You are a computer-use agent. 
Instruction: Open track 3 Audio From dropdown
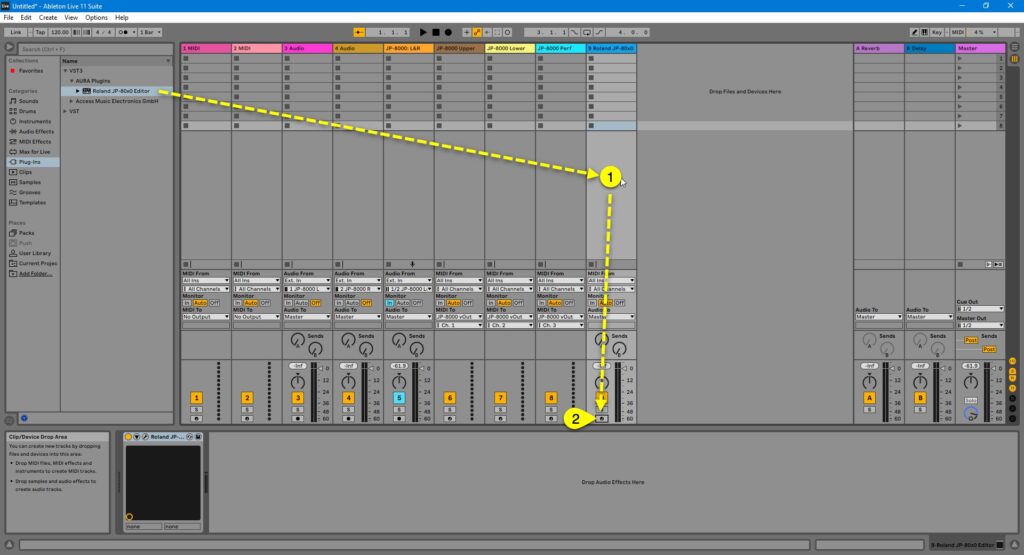tap(307, 281)
